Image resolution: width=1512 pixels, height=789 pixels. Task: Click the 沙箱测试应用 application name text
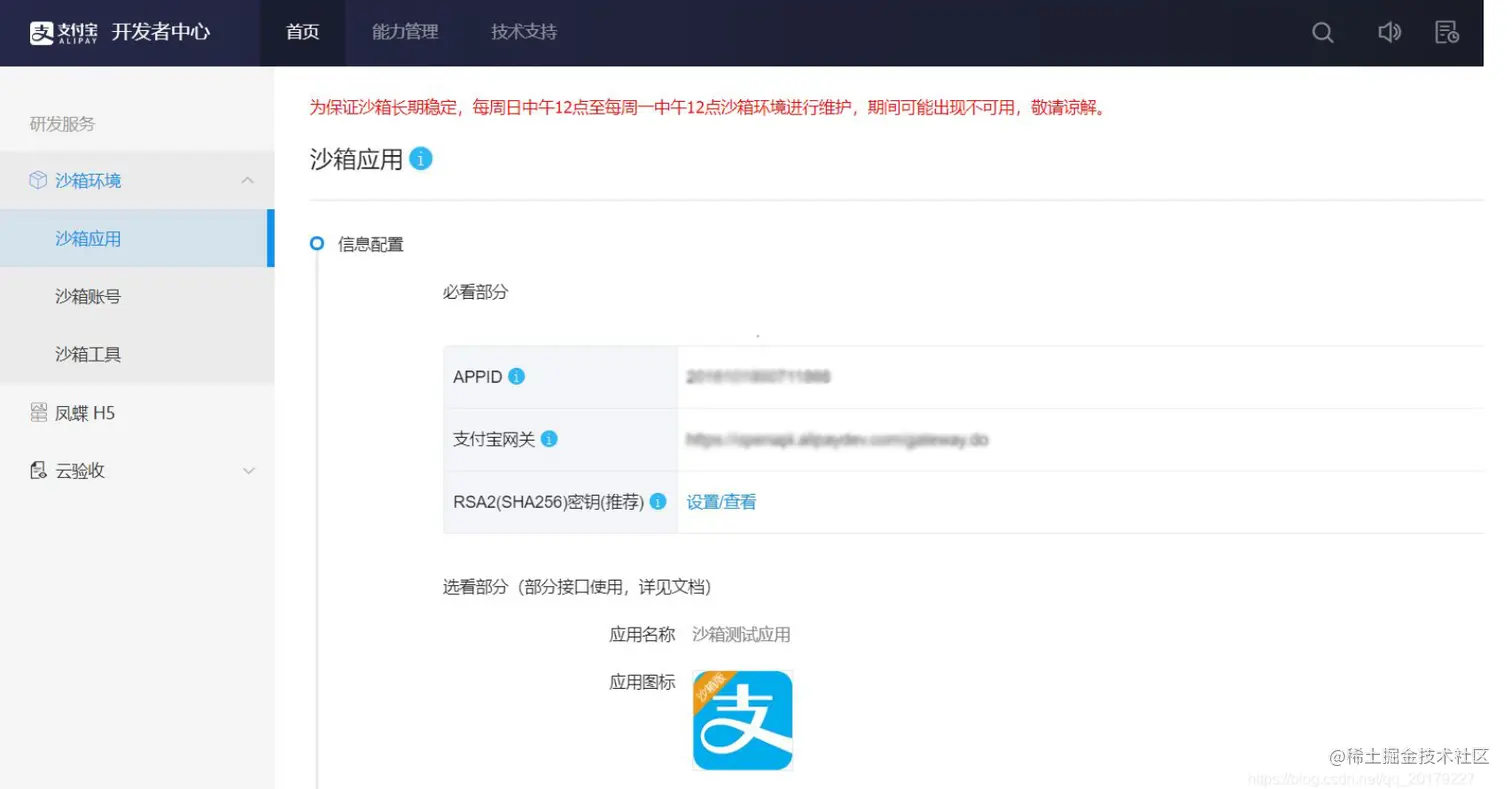click(741, 634)
